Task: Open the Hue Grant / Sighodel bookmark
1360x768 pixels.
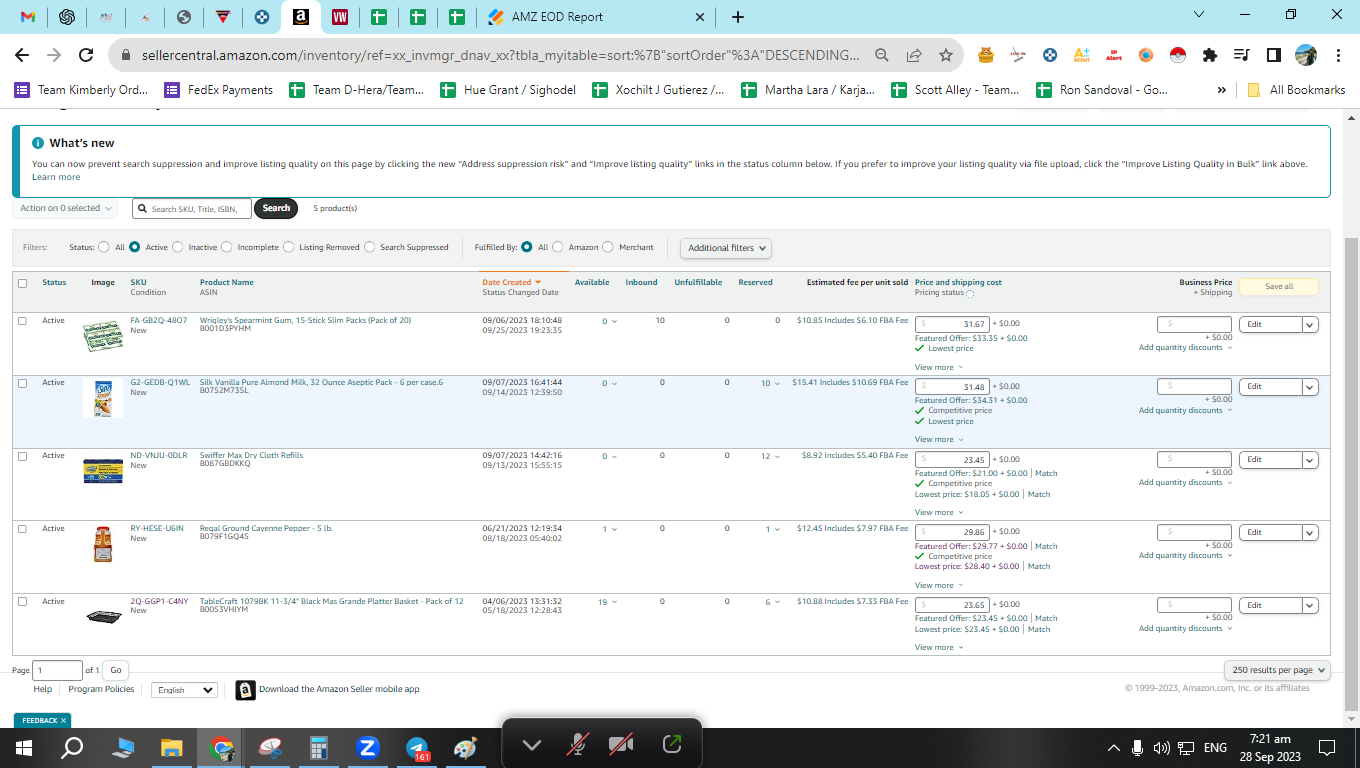Action: click(x=508, y=90)
